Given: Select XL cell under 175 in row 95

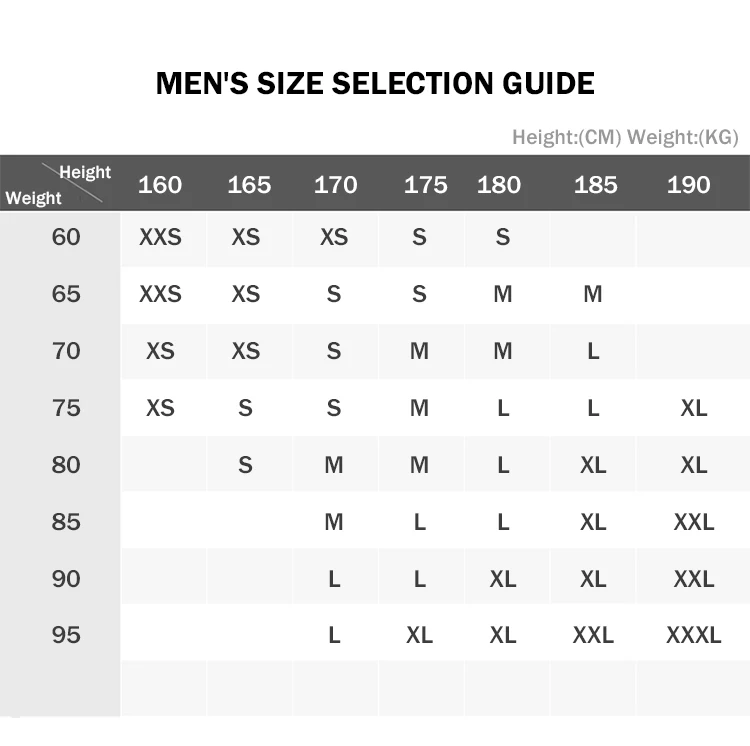Looking at the screenshot, I should pyautogui.click(x=419, y=635).
